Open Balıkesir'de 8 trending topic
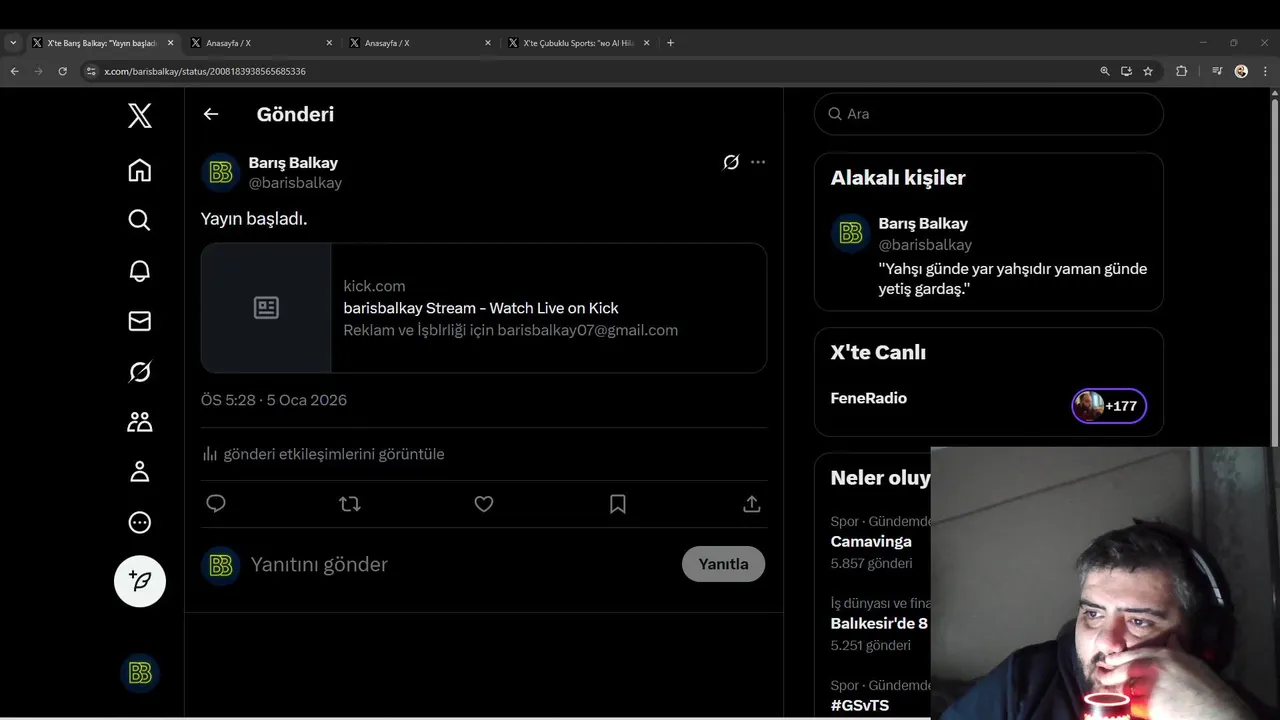The width and height of the screenshot is (1280, 720). (879, 624)
